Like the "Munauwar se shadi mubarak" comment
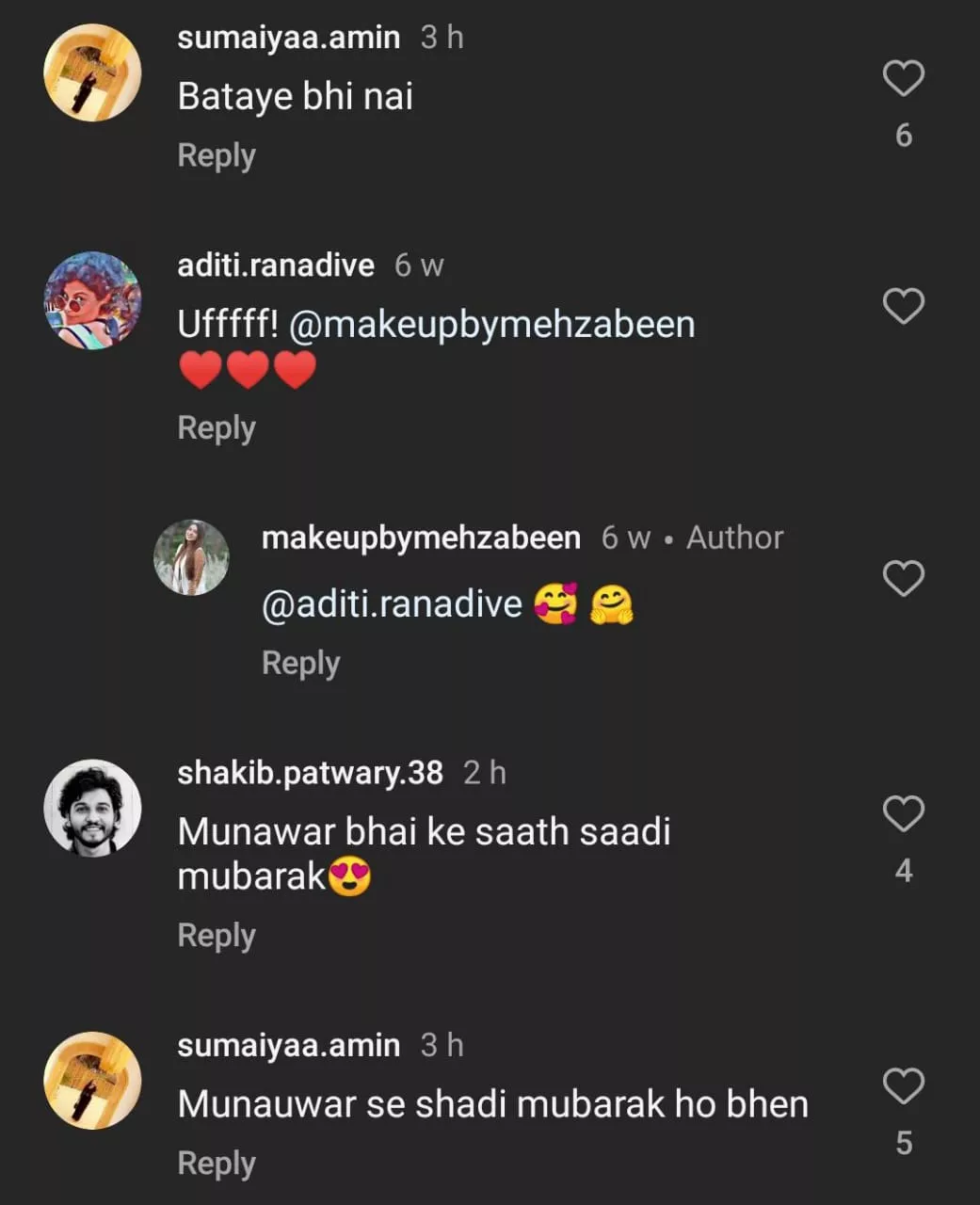The image size is (980, 1205). [903, 1086]
